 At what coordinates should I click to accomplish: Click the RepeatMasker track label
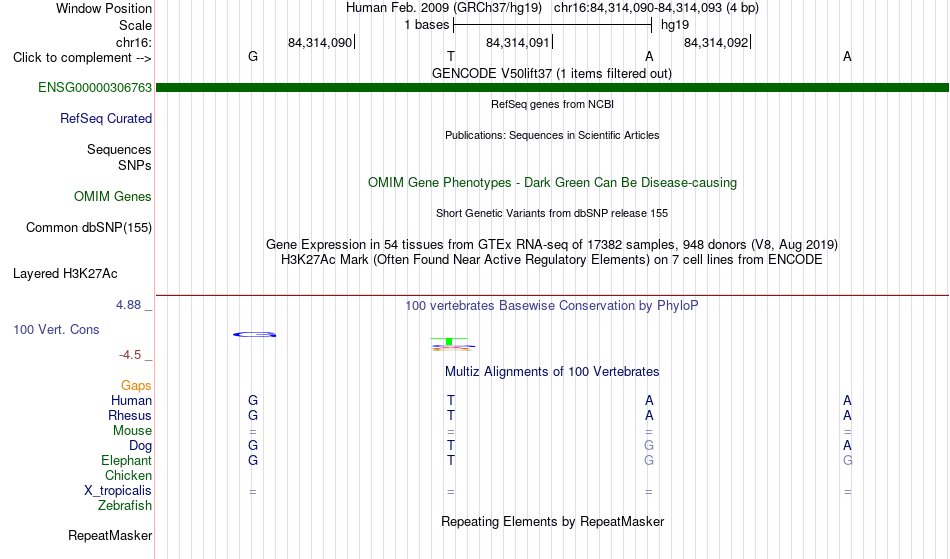(x=110, y=535)
